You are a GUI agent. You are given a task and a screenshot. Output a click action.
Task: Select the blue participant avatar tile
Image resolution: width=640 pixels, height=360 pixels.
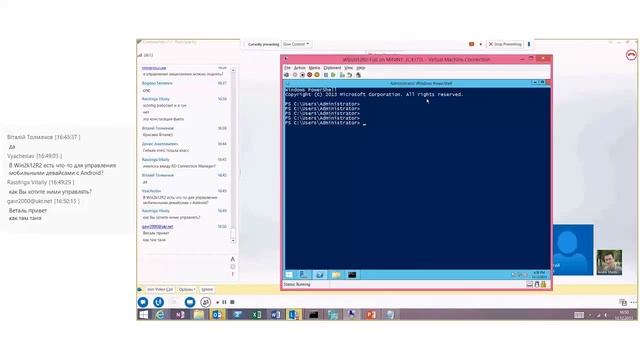pos(573,249)
